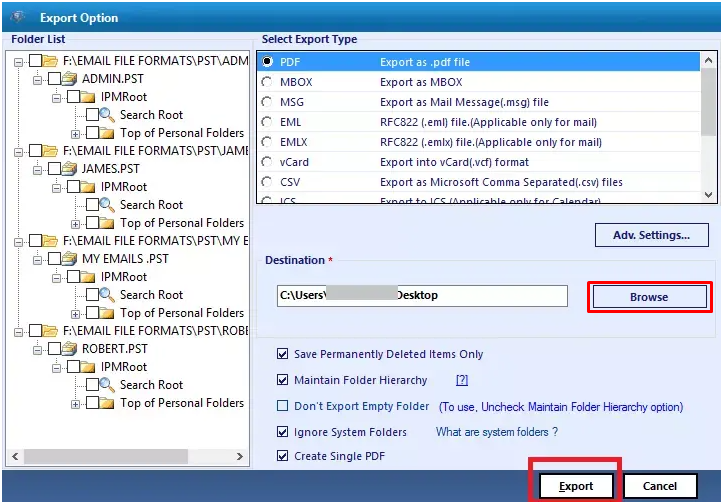Open Adv. Settings dialog
The width and height of the screenshot is (722, 503).
click(x=652, y=235)
